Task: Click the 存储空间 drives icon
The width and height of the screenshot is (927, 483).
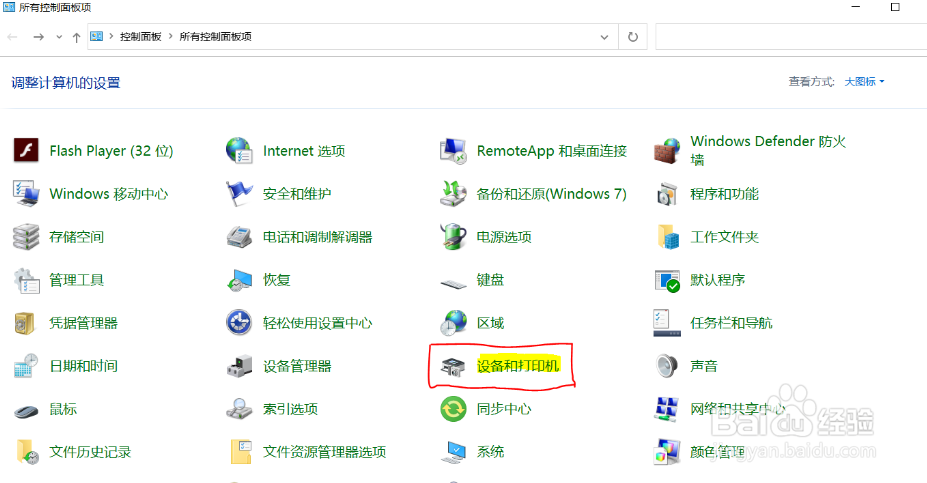Action: (x=26, y=237)
